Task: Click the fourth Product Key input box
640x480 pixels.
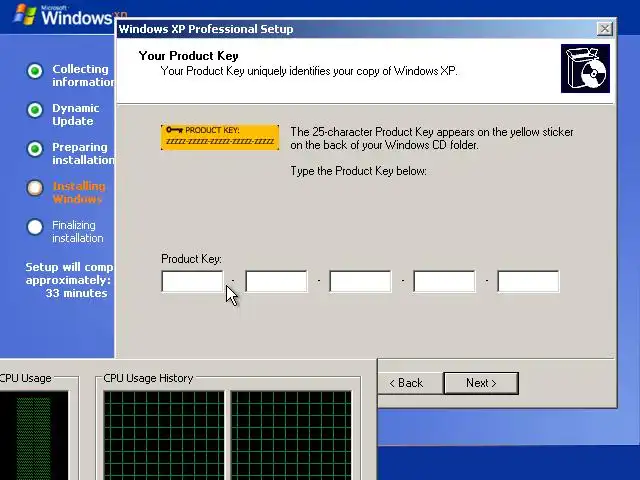Action: click(444, 281)
